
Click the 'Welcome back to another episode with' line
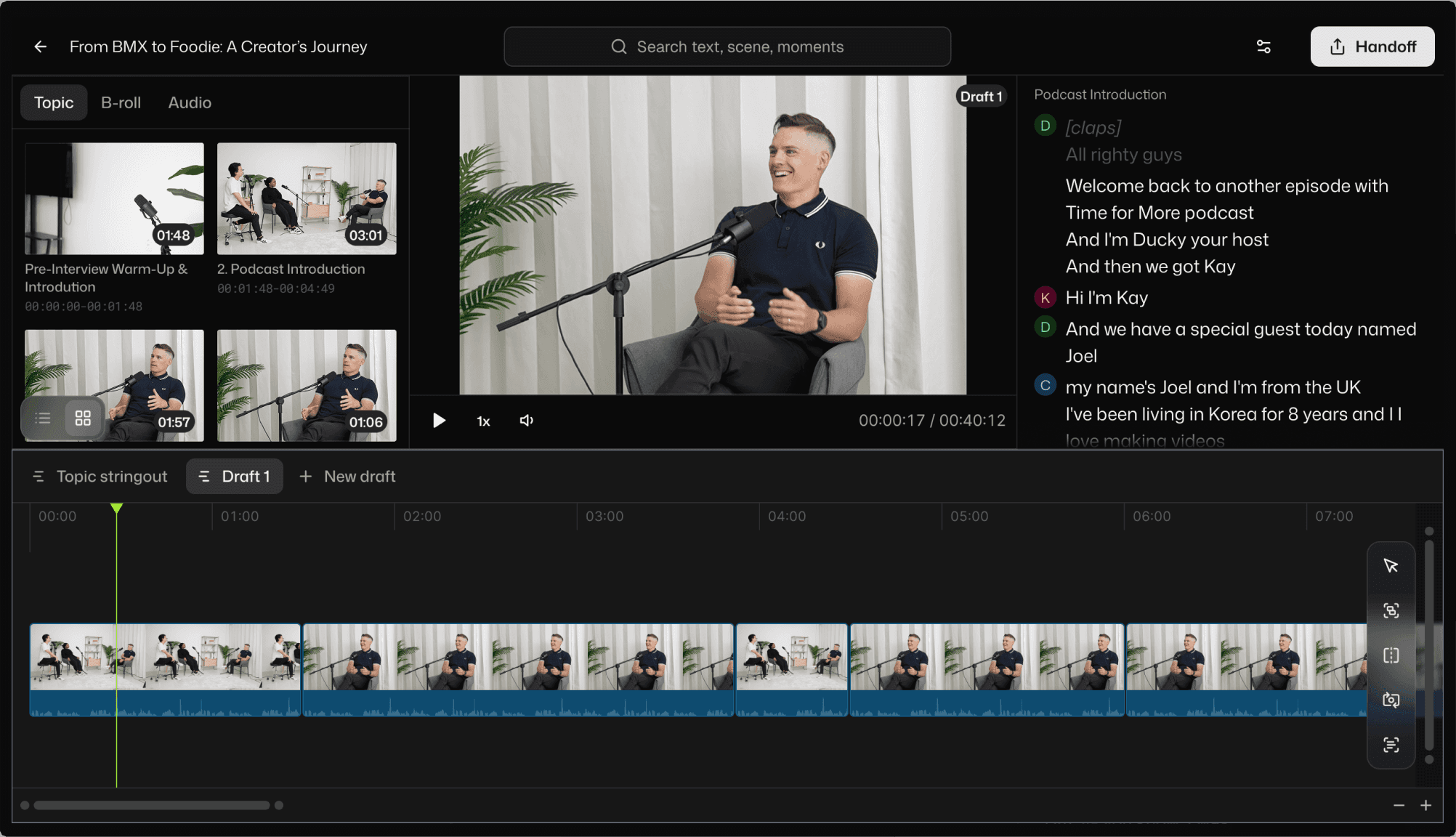coord(1226,186)
